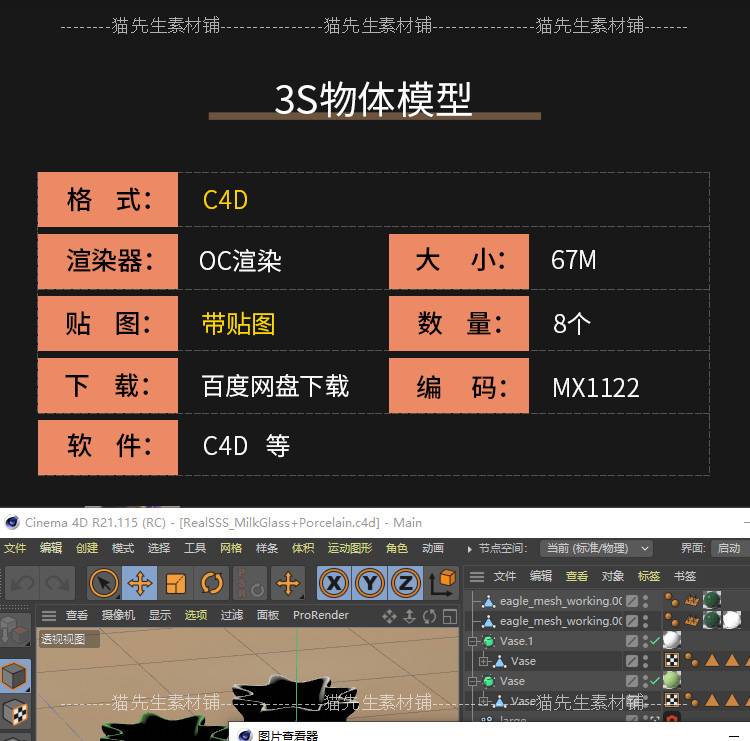Minimize the 图片查看器 window
This screenshot has height=741, width=750.
click(734, 736)
